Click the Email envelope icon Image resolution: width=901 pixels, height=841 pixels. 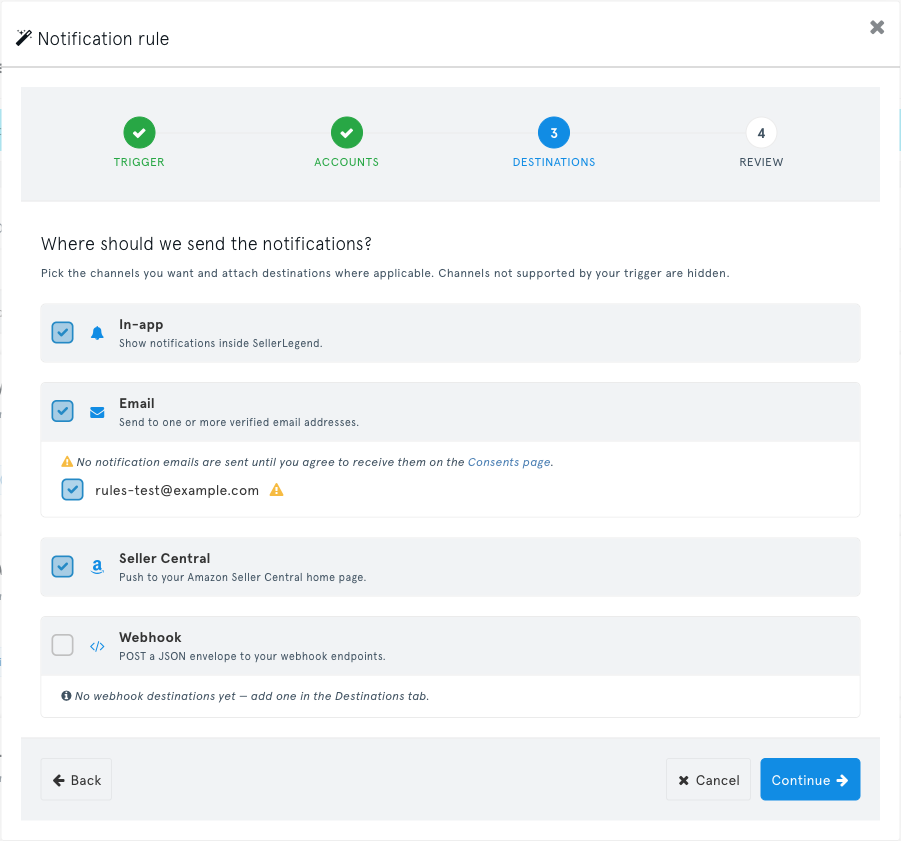(x=97, y=412)
